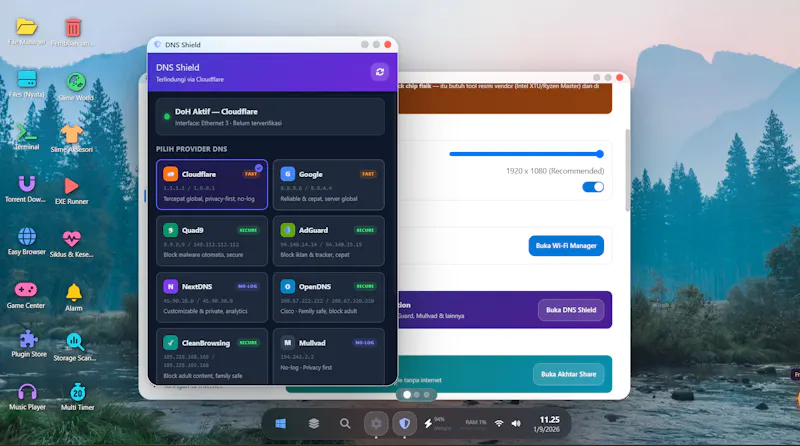Image resolution: width=800 pixels, height=446 pixels.
Task: Launch Slime World from desktop
Action: point(76,82)
